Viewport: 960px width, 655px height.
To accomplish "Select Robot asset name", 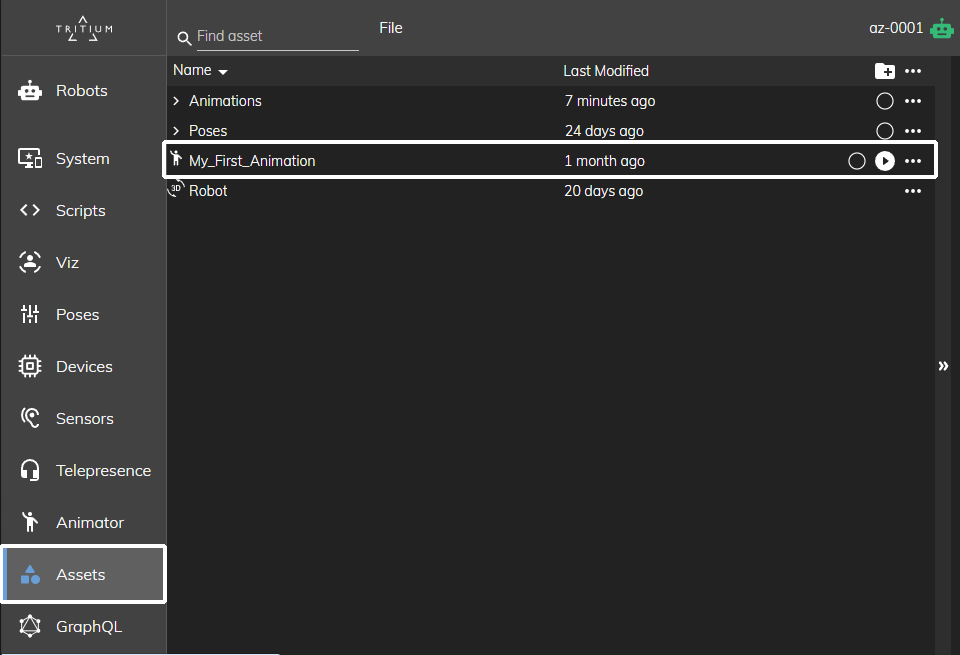I will point(208,191).
